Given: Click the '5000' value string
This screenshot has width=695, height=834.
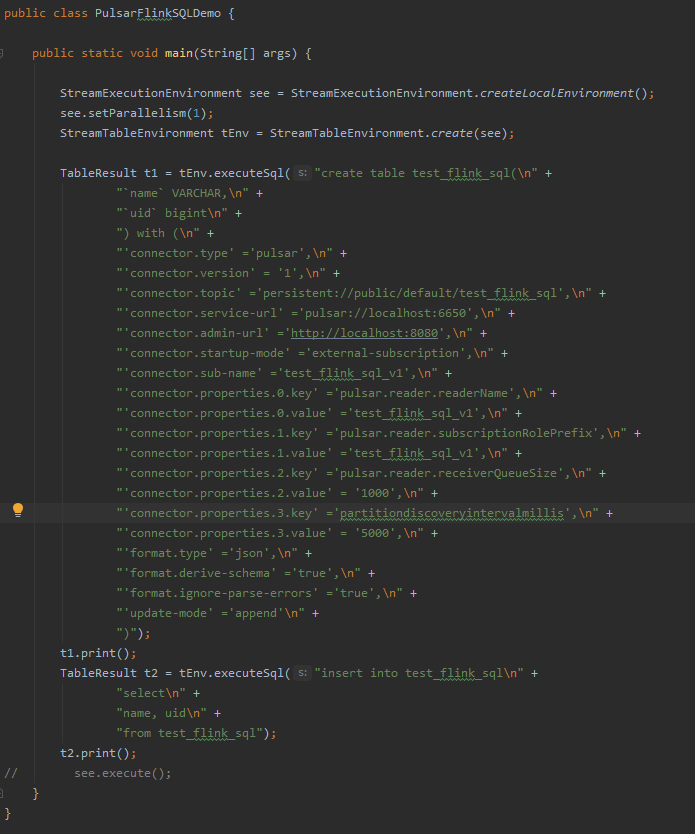Looking at the screenshot, I should (x=375, y=533).
